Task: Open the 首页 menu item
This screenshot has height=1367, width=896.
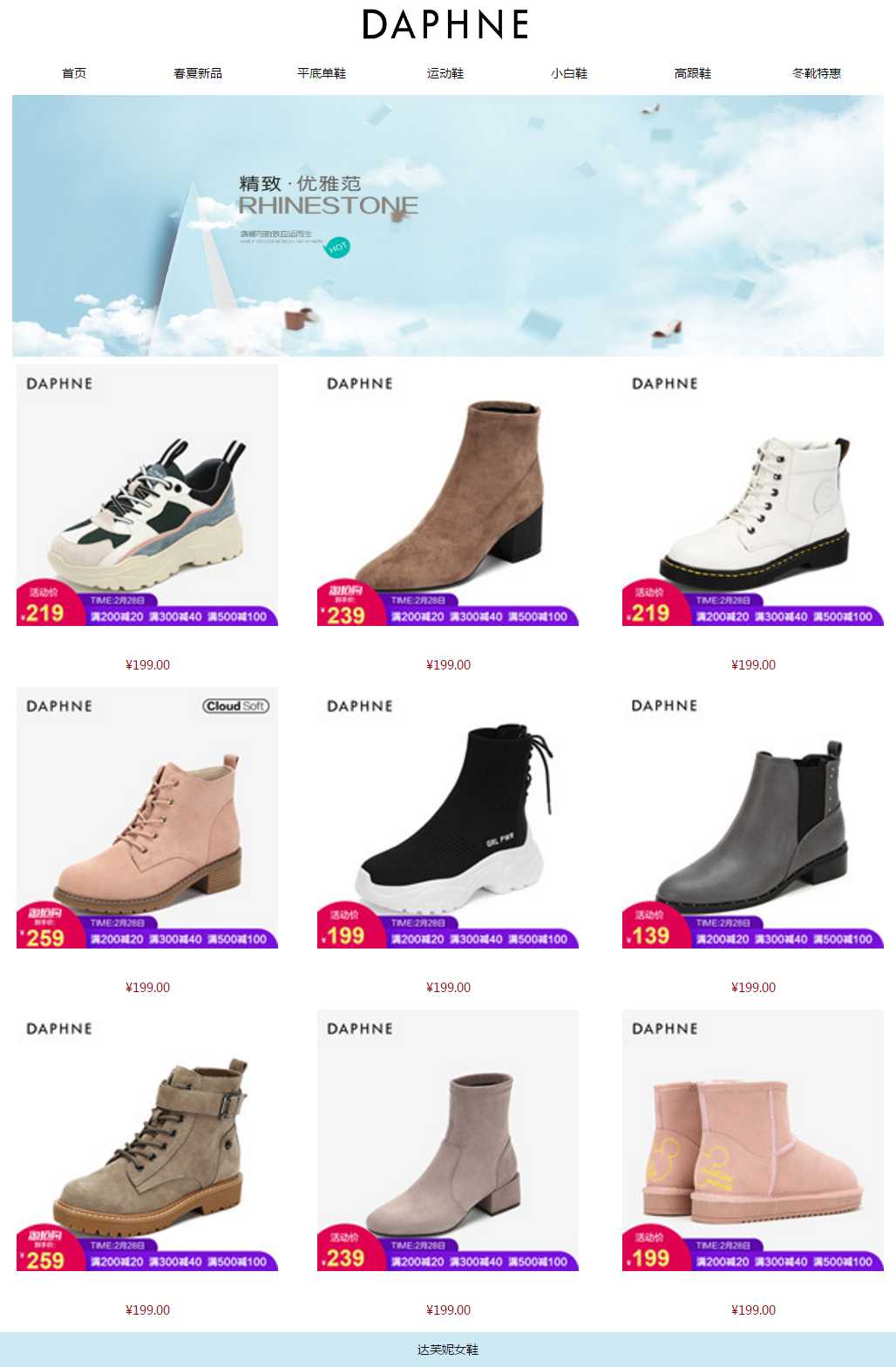Action: click(74, 73)
